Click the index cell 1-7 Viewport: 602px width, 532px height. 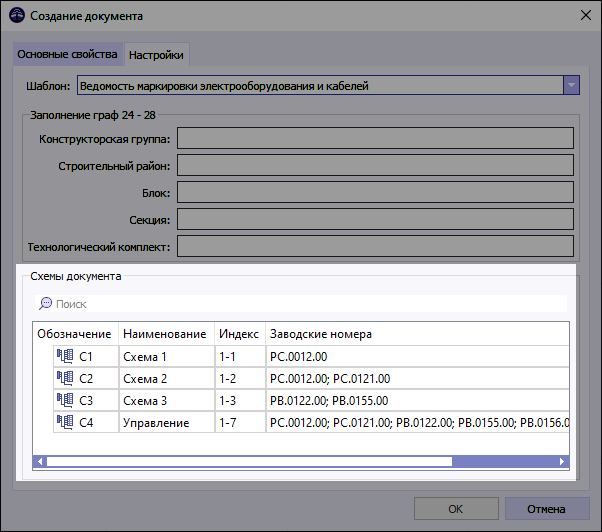pos(240,423)
